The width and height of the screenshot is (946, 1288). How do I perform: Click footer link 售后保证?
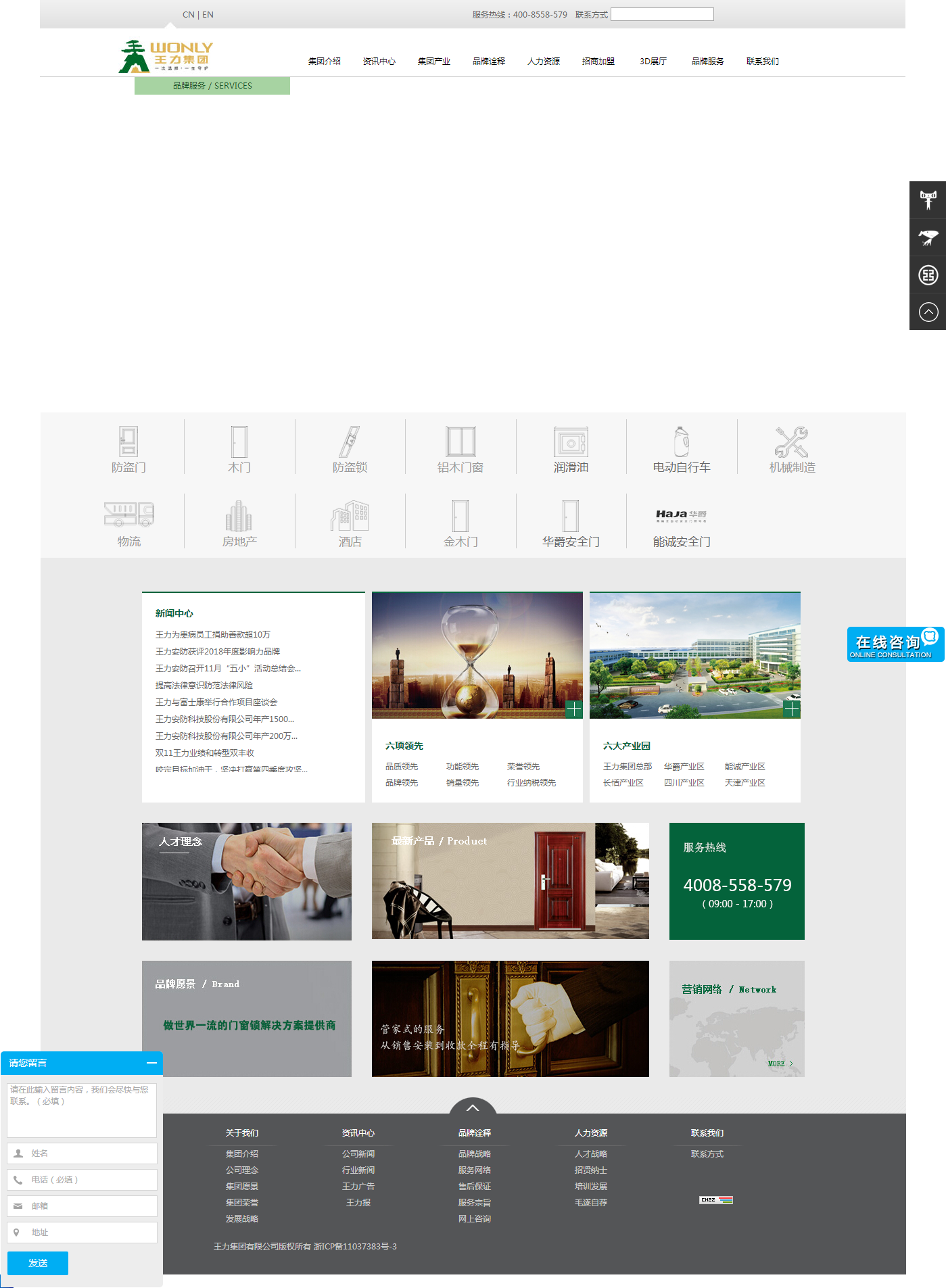coord(475,1186)
